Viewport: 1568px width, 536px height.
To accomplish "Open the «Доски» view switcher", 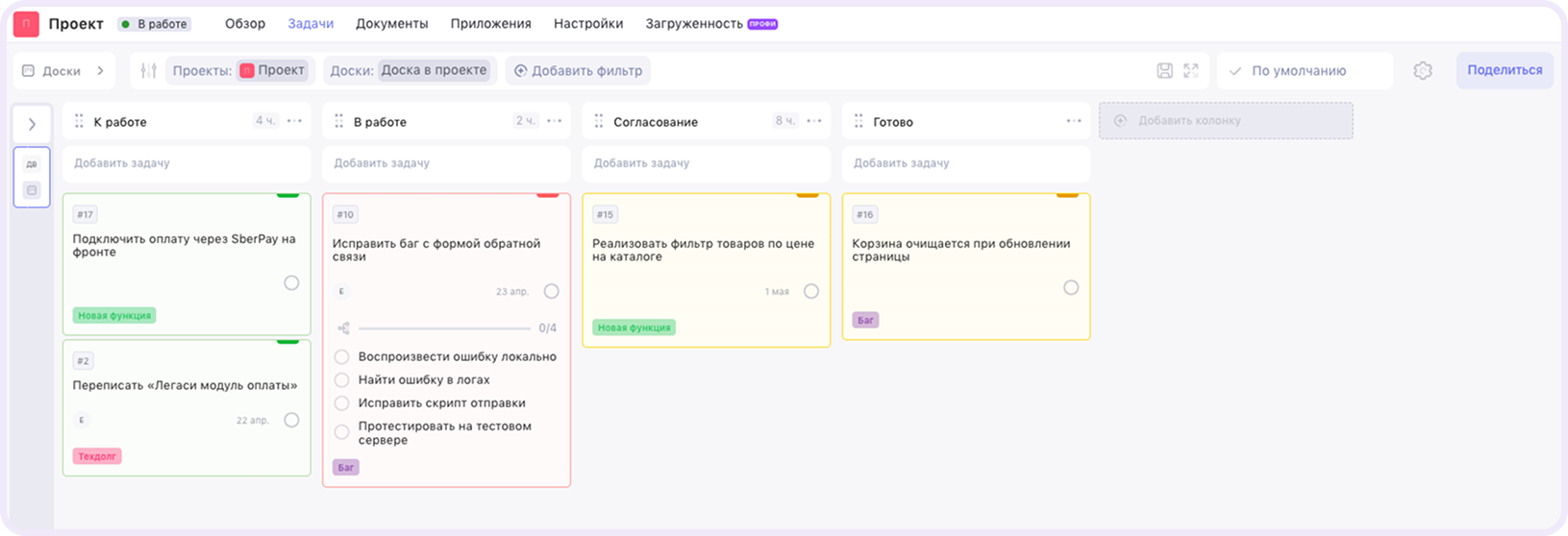I will (x=63, y=70).
